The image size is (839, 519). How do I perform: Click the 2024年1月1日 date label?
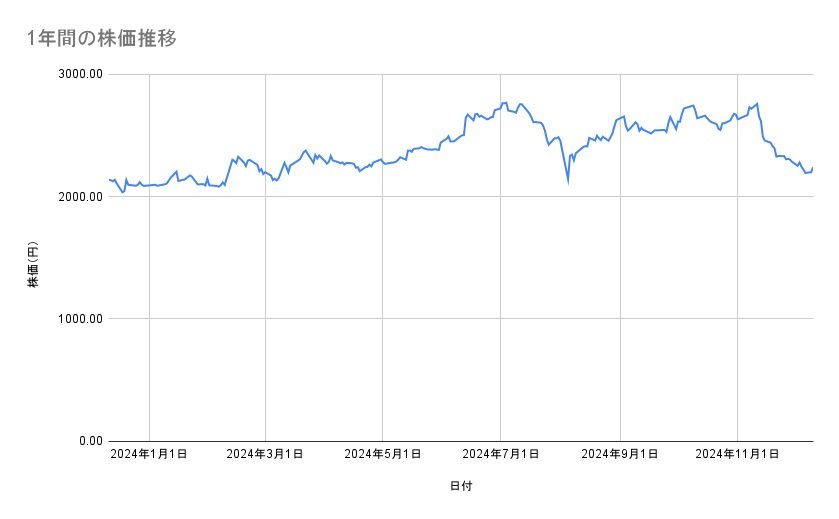tap(149, 455)
